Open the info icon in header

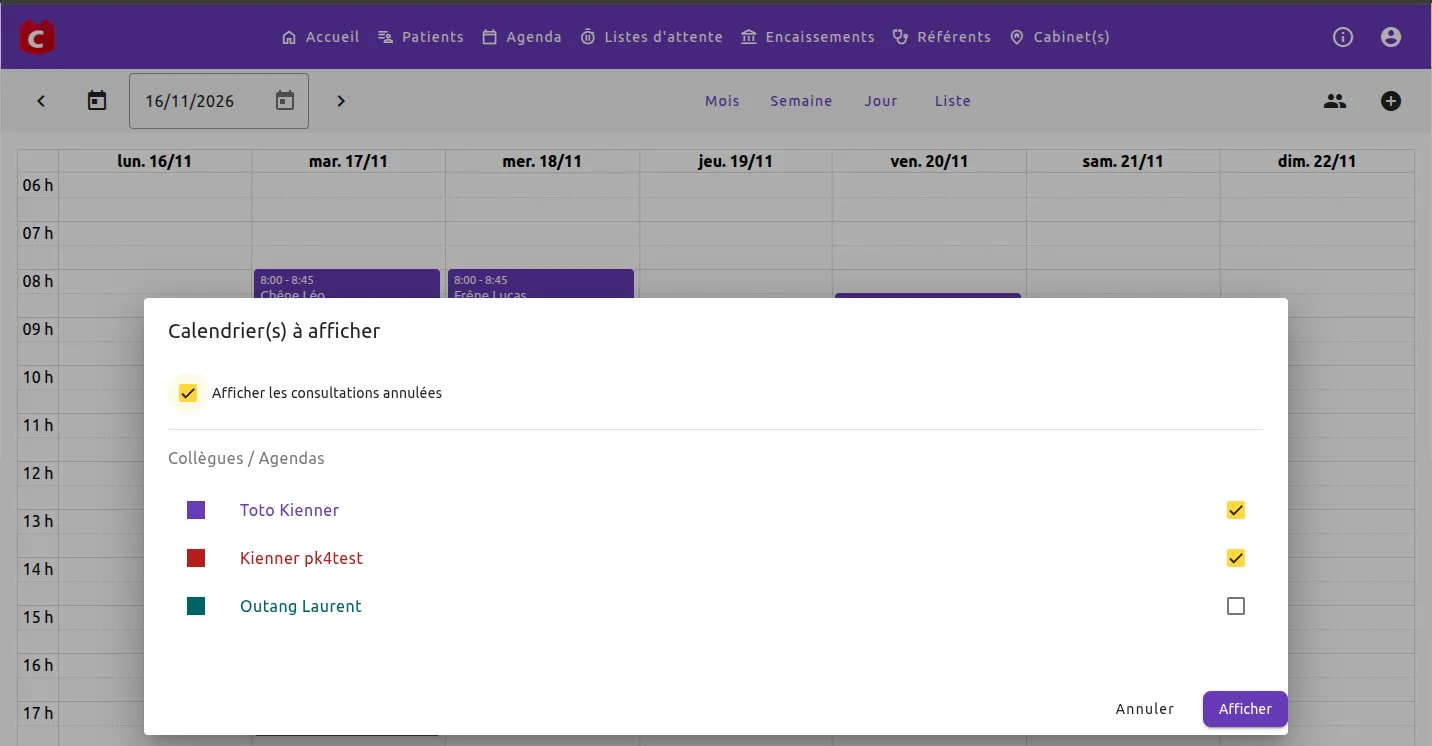pyautogui.click(x=1343, y=37)
